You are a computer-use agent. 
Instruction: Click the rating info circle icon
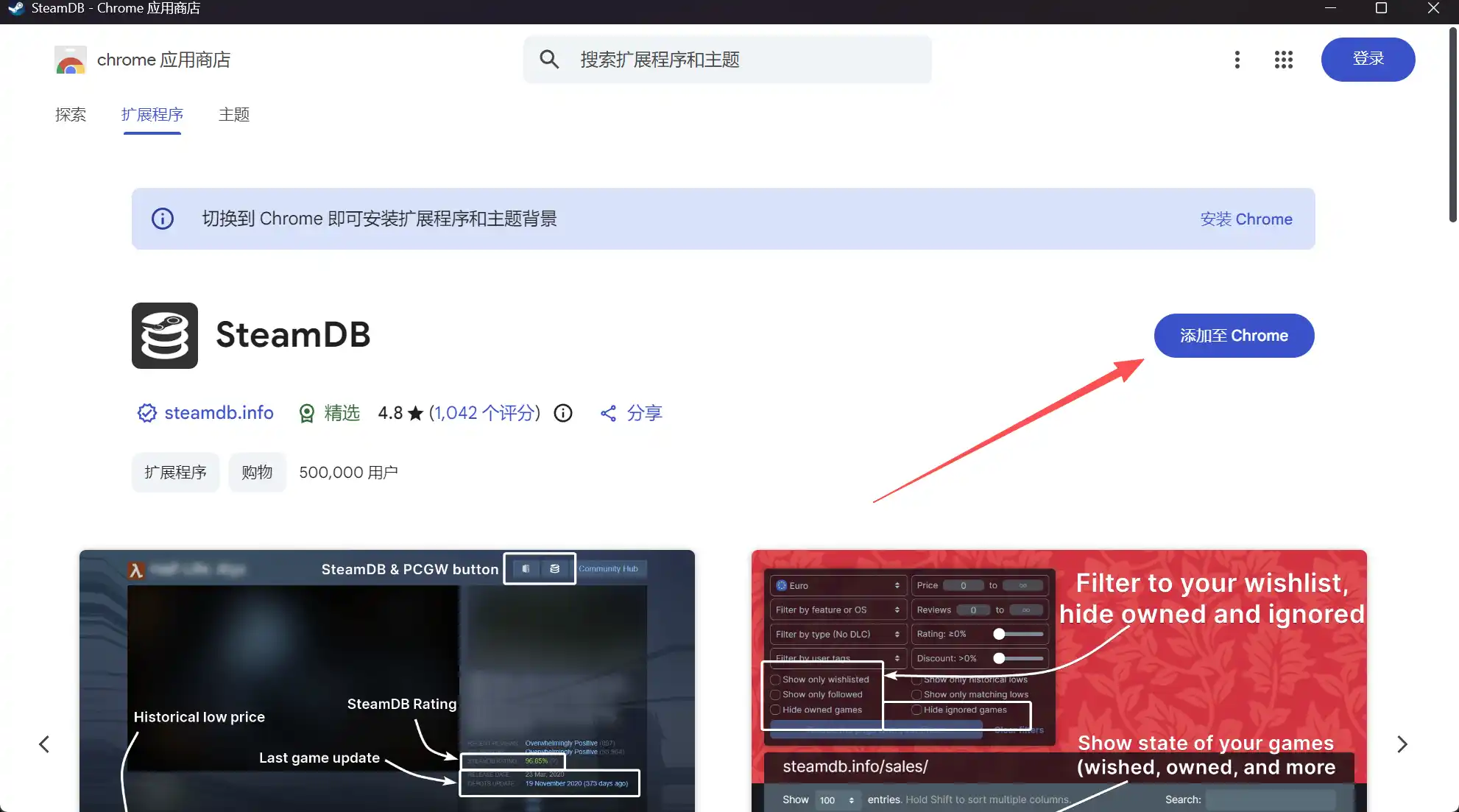(x=563, y=413)
